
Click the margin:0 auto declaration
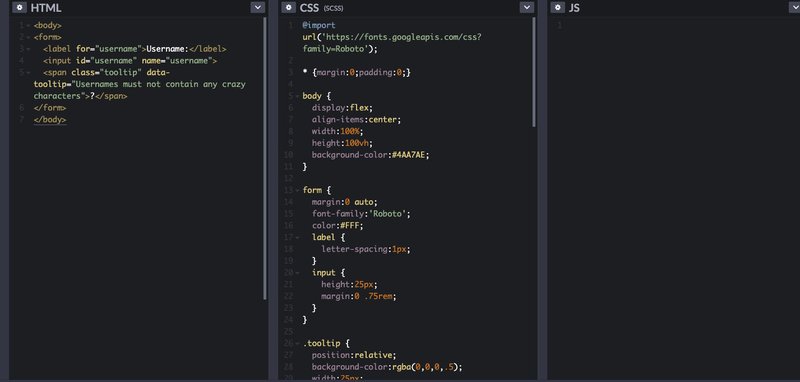click(345, 202)
